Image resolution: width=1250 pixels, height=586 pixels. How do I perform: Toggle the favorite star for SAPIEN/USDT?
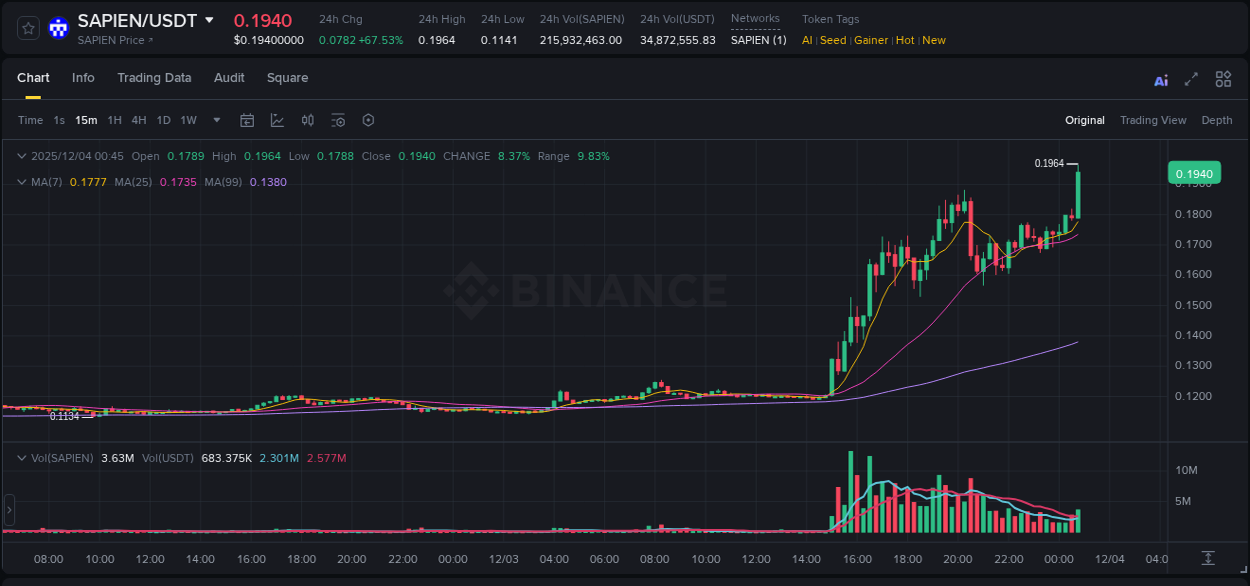(27, 27)
